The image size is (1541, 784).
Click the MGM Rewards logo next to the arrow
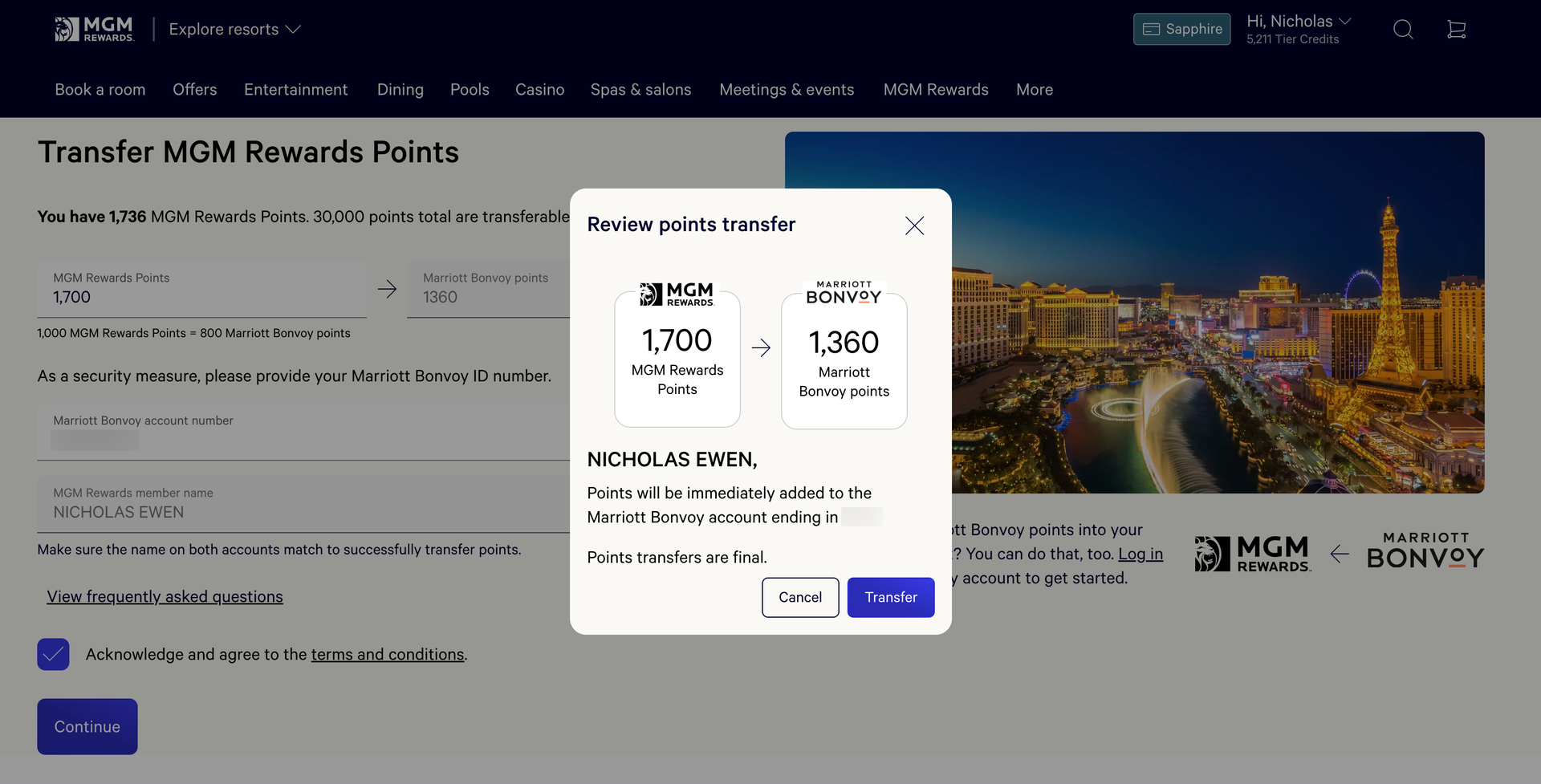(1252, 552)
